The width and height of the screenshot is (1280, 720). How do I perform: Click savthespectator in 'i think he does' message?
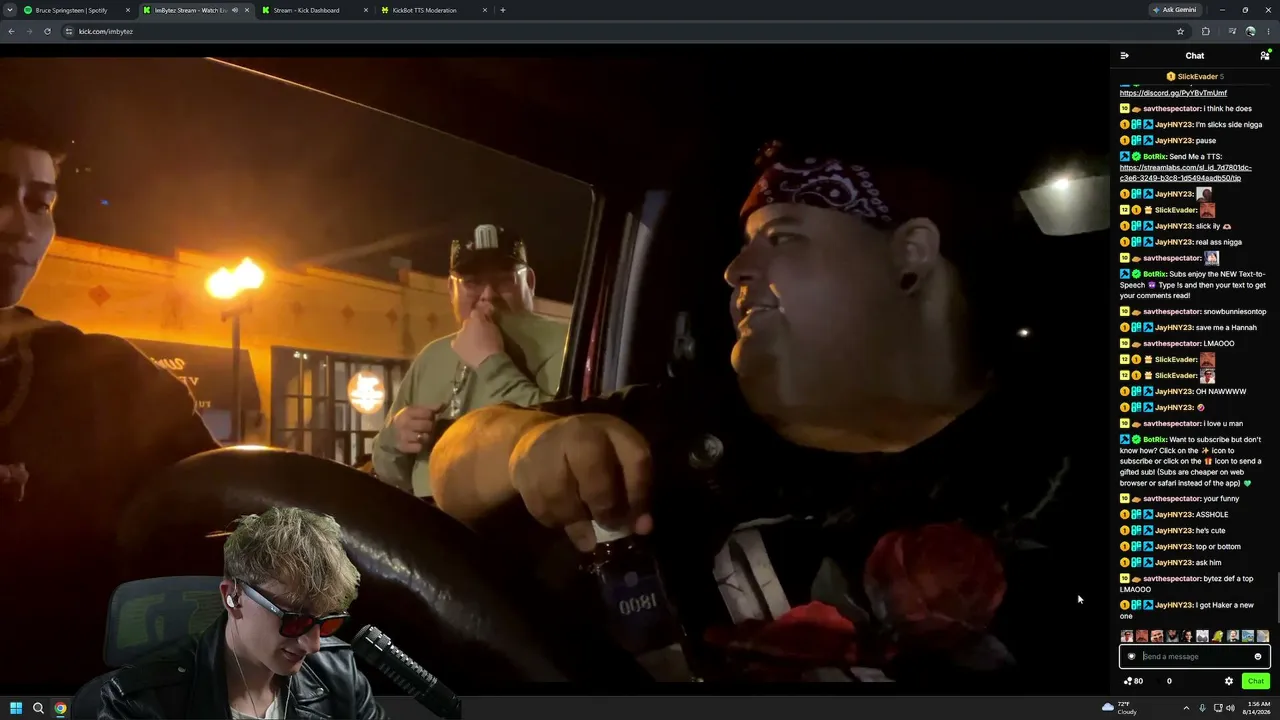point(1172,109)
